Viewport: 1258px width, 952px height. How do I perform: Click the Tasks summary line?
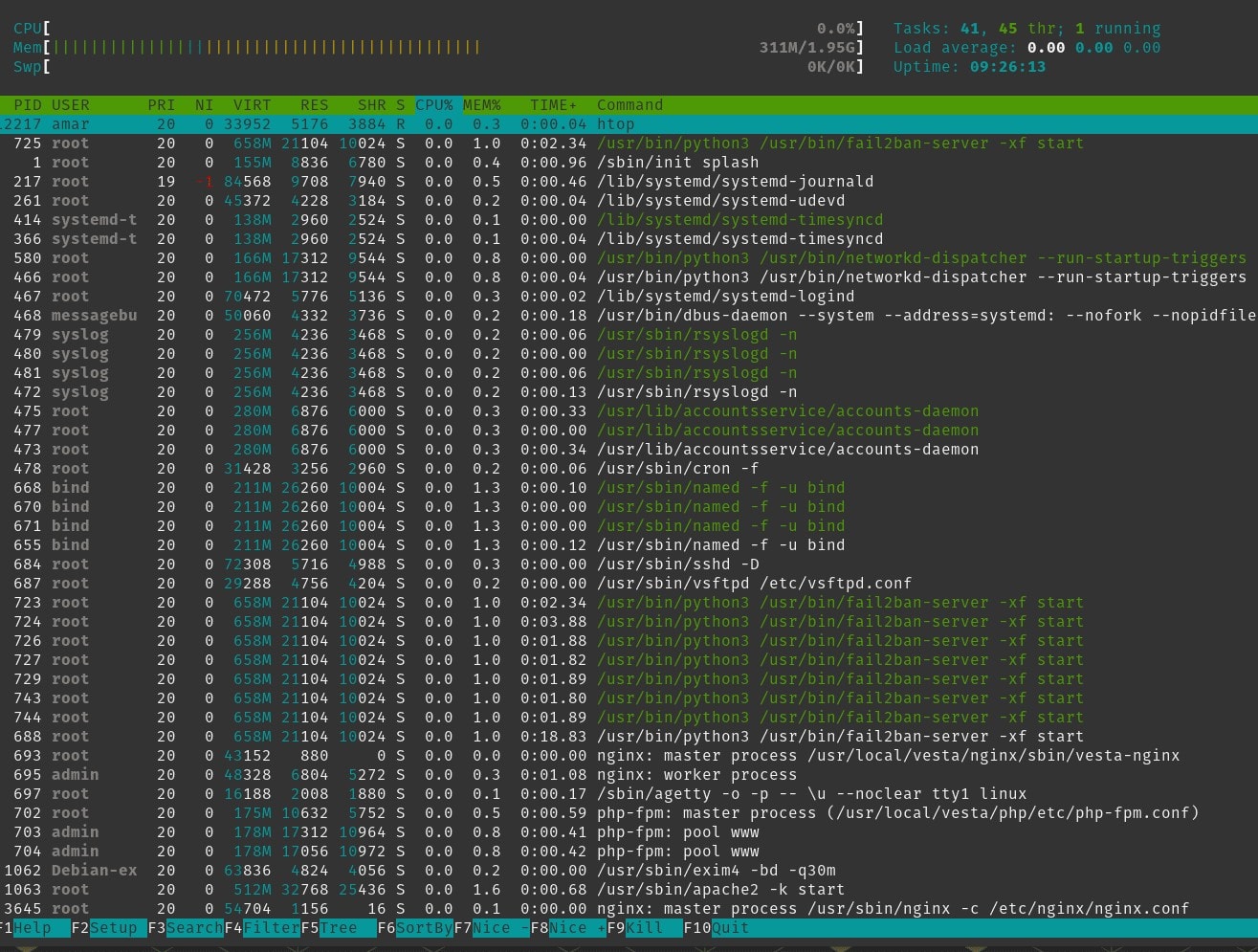[1026, 29]
